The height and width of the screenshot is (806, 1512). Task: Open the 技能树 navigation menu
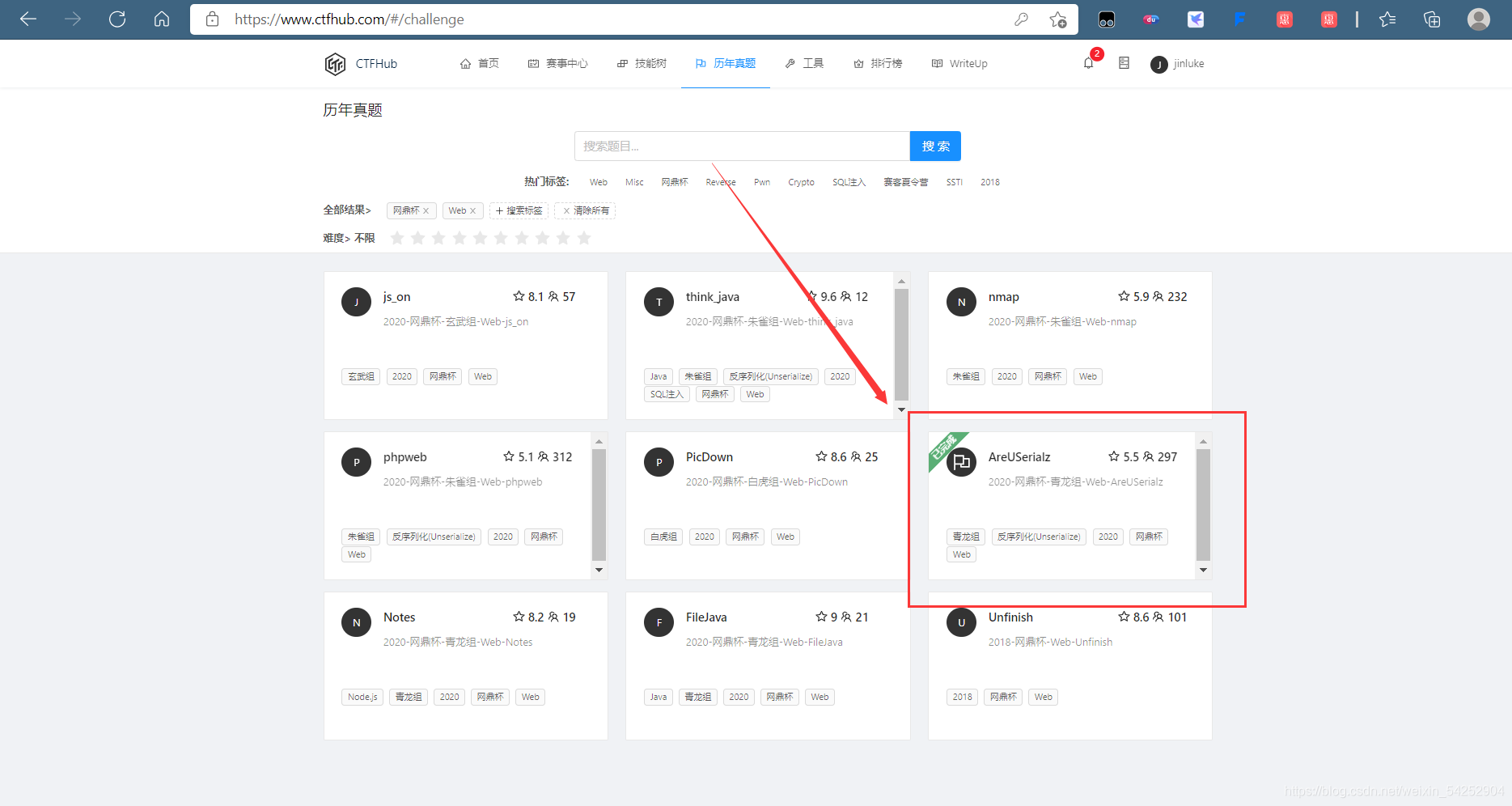coord(642,63)
